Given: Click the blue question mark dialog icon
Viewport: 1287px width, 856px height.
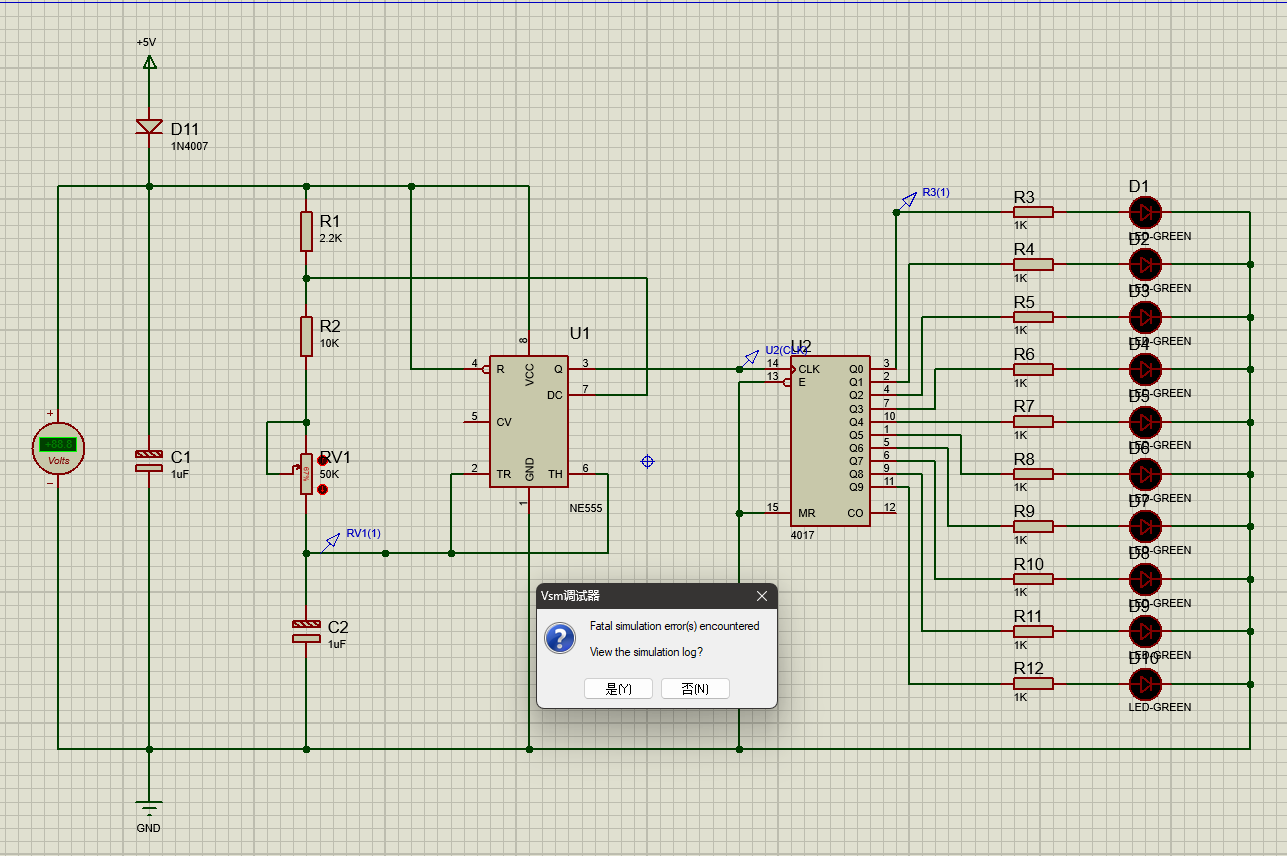Looking at the screenshot, I should [560, 638].
